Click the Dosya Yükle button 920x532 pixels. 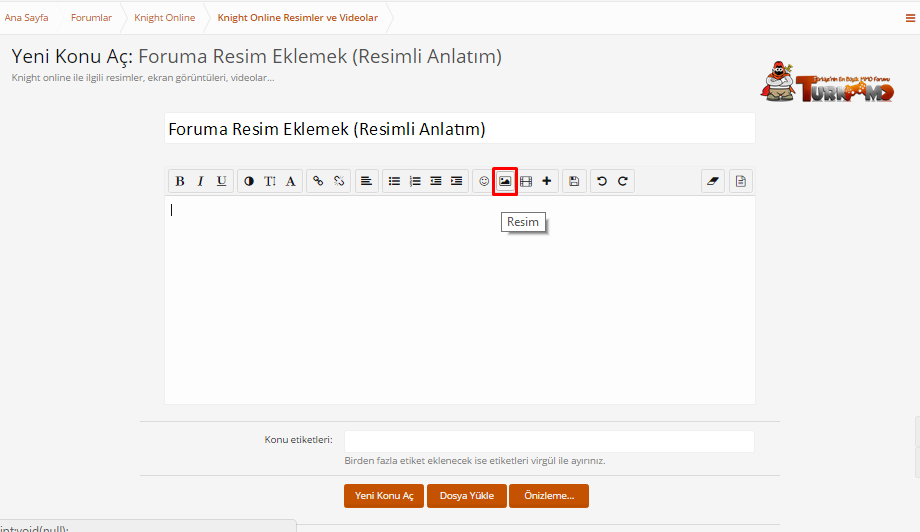point(466,496)
